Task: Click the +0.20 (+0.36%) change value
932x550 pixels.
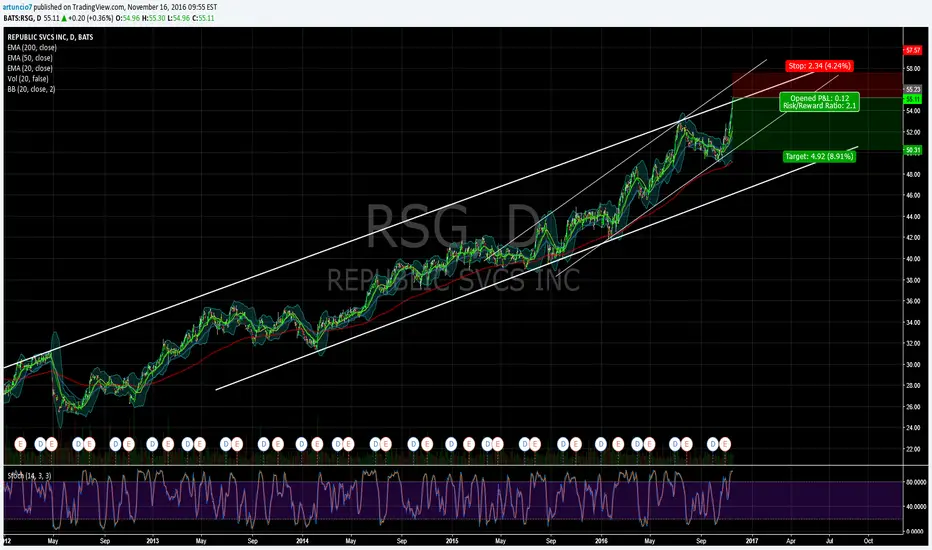Action: [x=91, y=18]
